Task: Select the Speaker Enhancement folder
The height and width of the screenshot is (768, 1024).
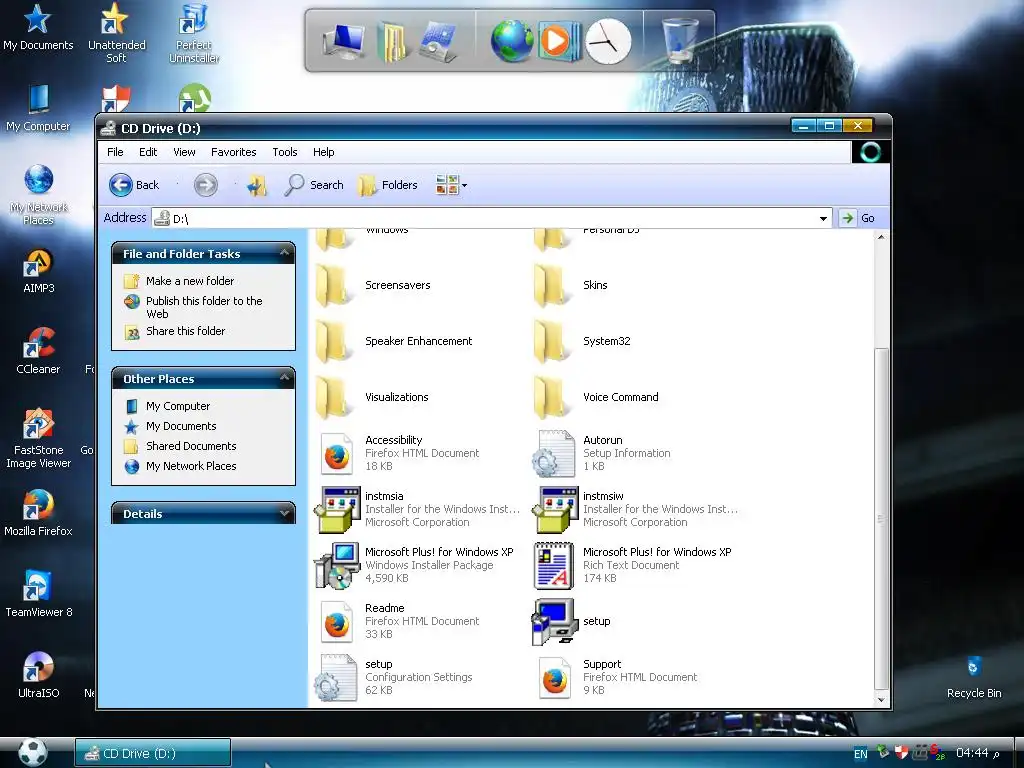Action: [394, 341]
